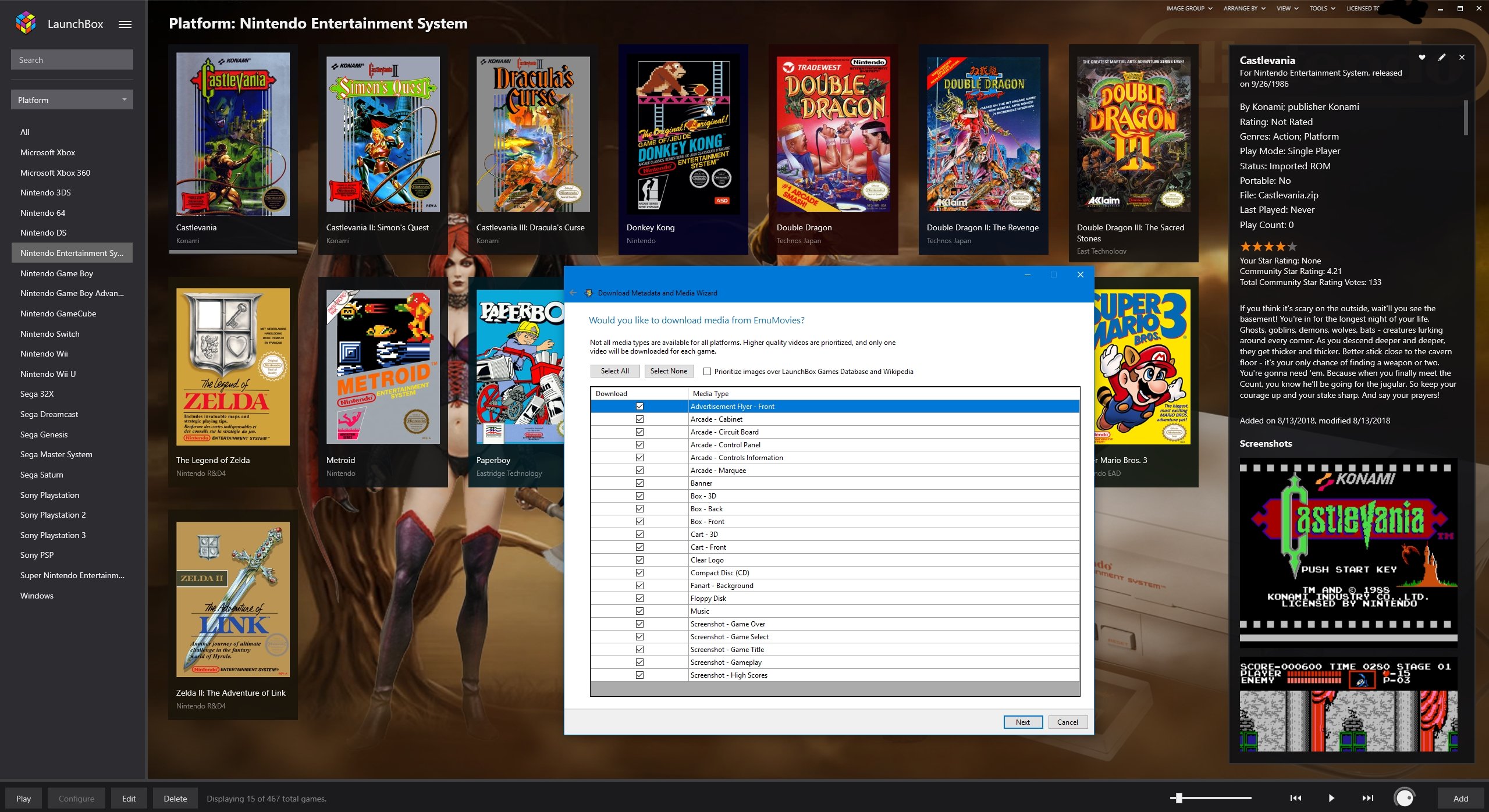Close the Castlevania details panel
1489x812 pixels.
(1462, 57)
